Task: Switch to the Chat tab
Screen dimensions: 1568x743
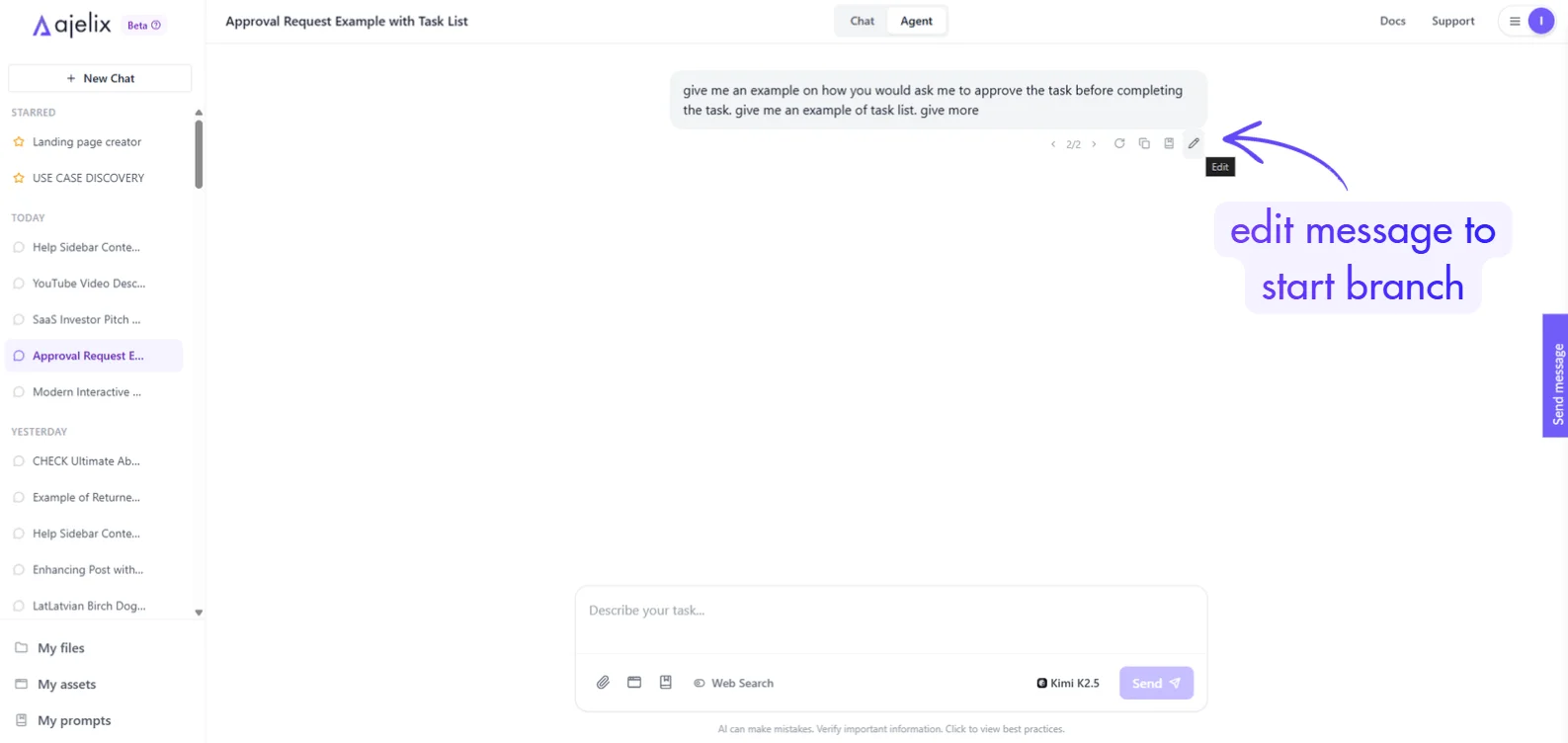Action: (862, 21)
